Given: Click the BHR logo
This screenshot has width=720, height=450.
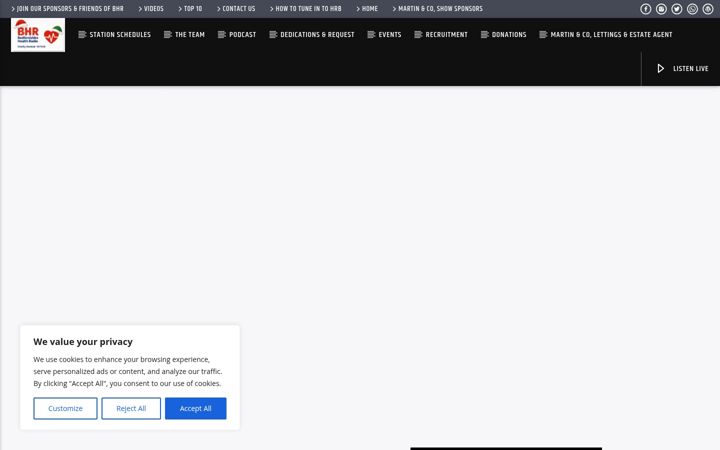Looking at the screenshot, I should click(38, 35).
